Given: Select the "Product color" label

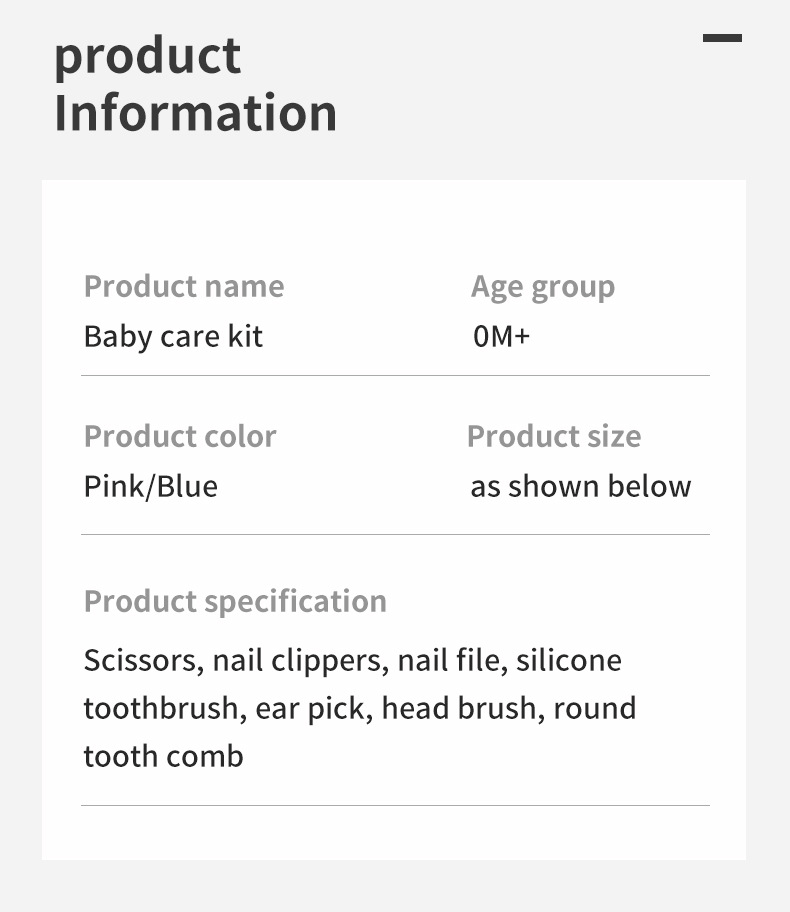Looking at the screenshot, I should tap(180, 437).
